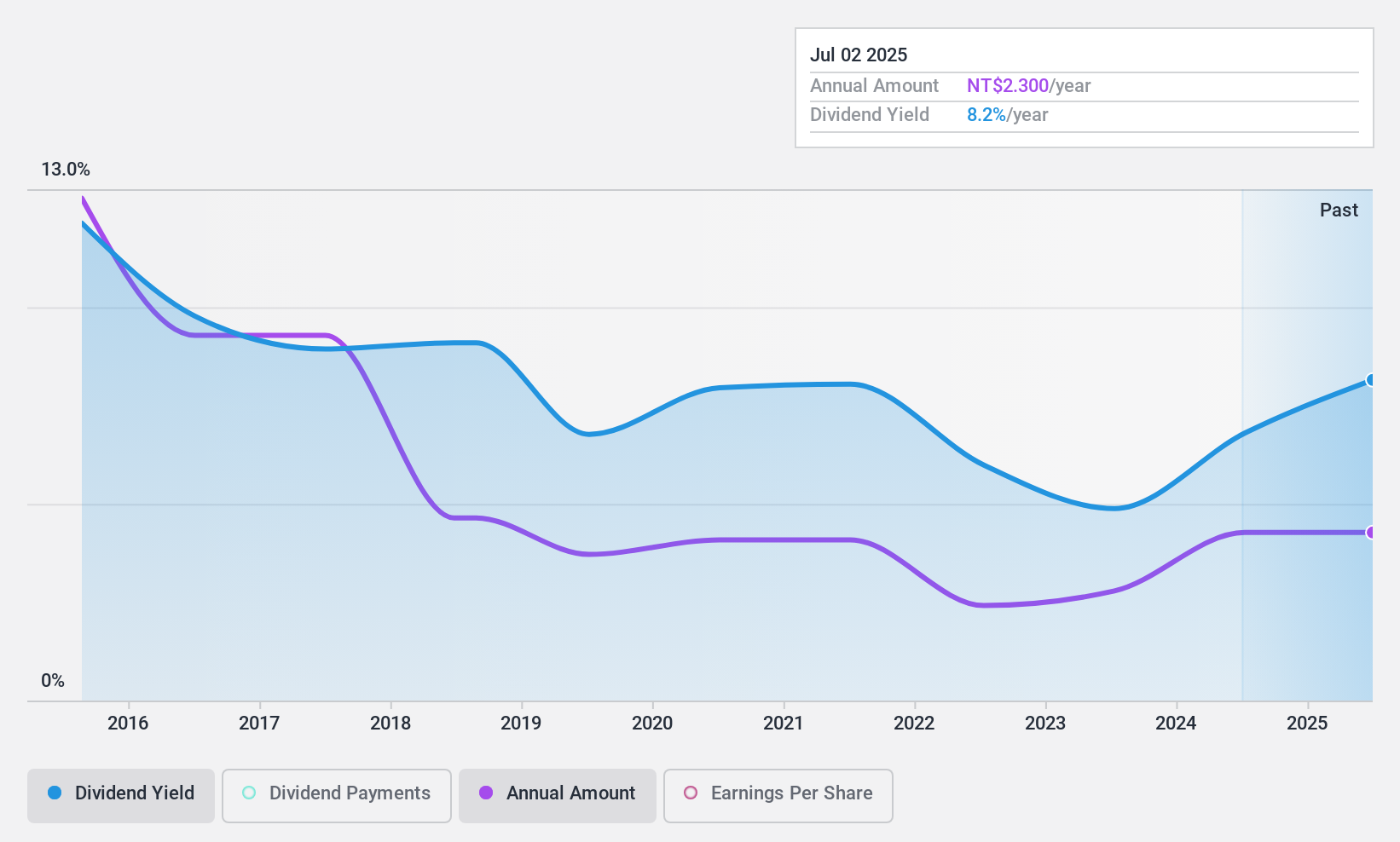Select the blue Dividend Yield endpoint marker

pyautogui.click(x=1371, y=380)
